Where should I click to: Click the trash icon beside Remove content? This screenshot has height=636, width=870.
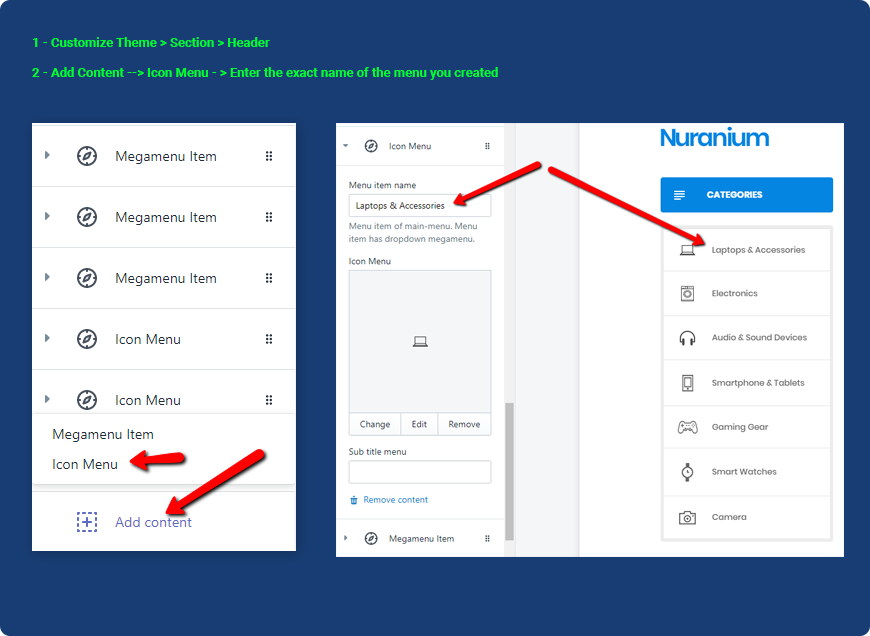coord(353,500)
